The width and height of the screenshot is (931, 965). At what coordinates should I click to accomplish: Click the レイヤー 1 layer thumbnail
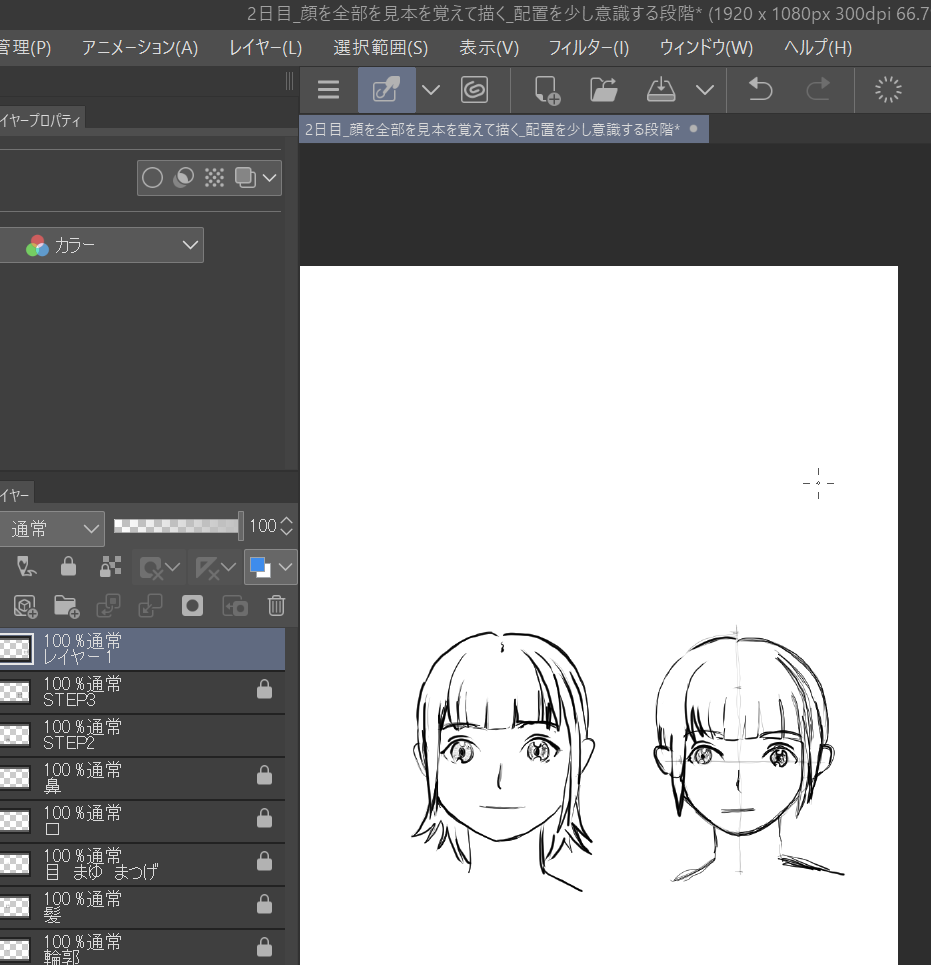(14, 649)
